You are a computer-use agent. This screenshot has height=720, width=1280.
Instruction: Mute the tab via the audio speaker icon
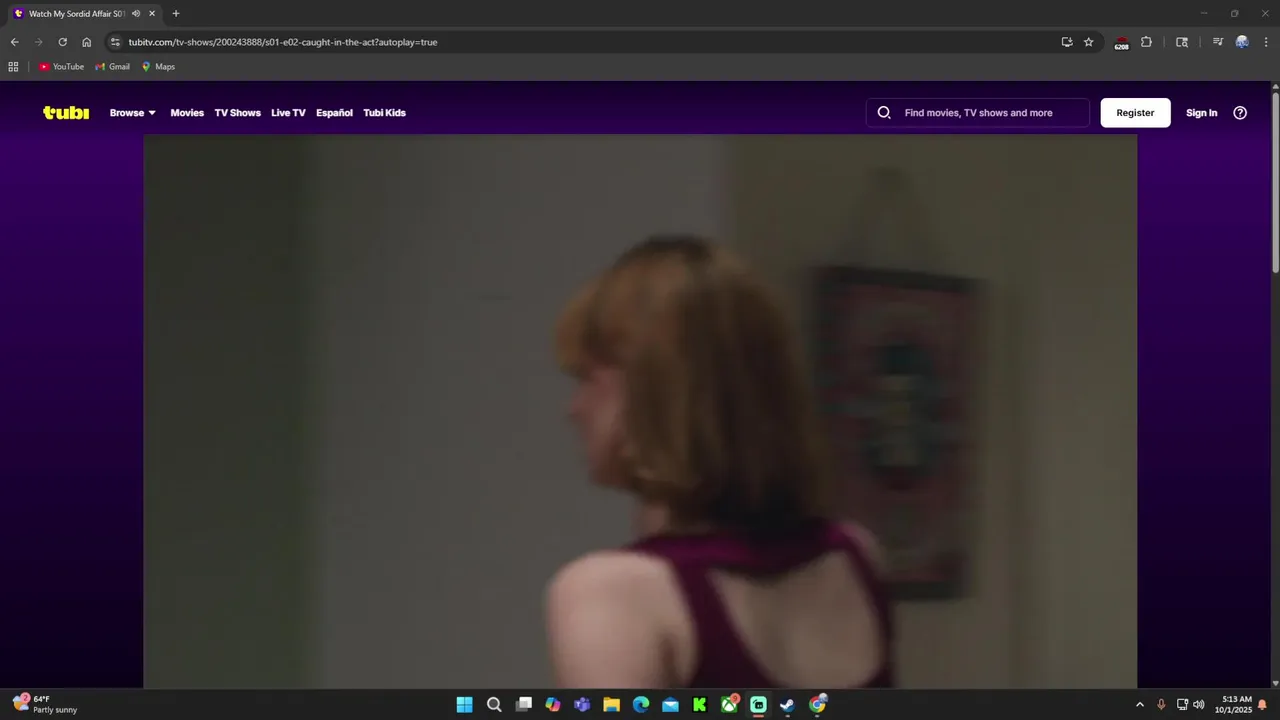136,14
